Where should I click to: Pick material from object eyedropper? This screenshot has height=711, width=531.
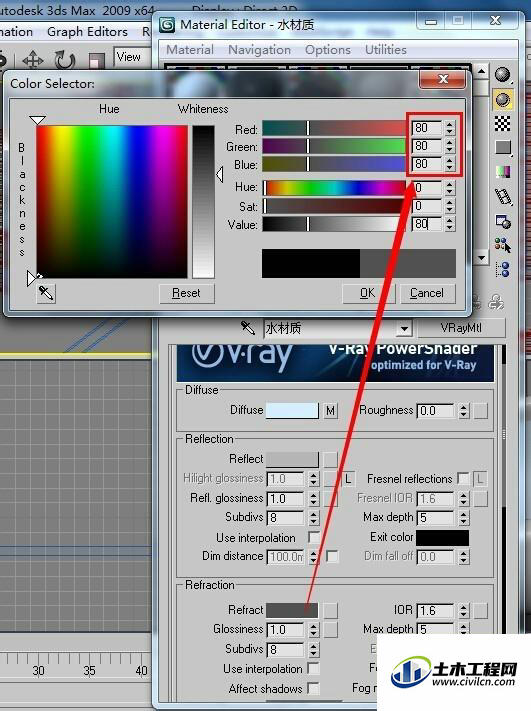click(248, 328)
